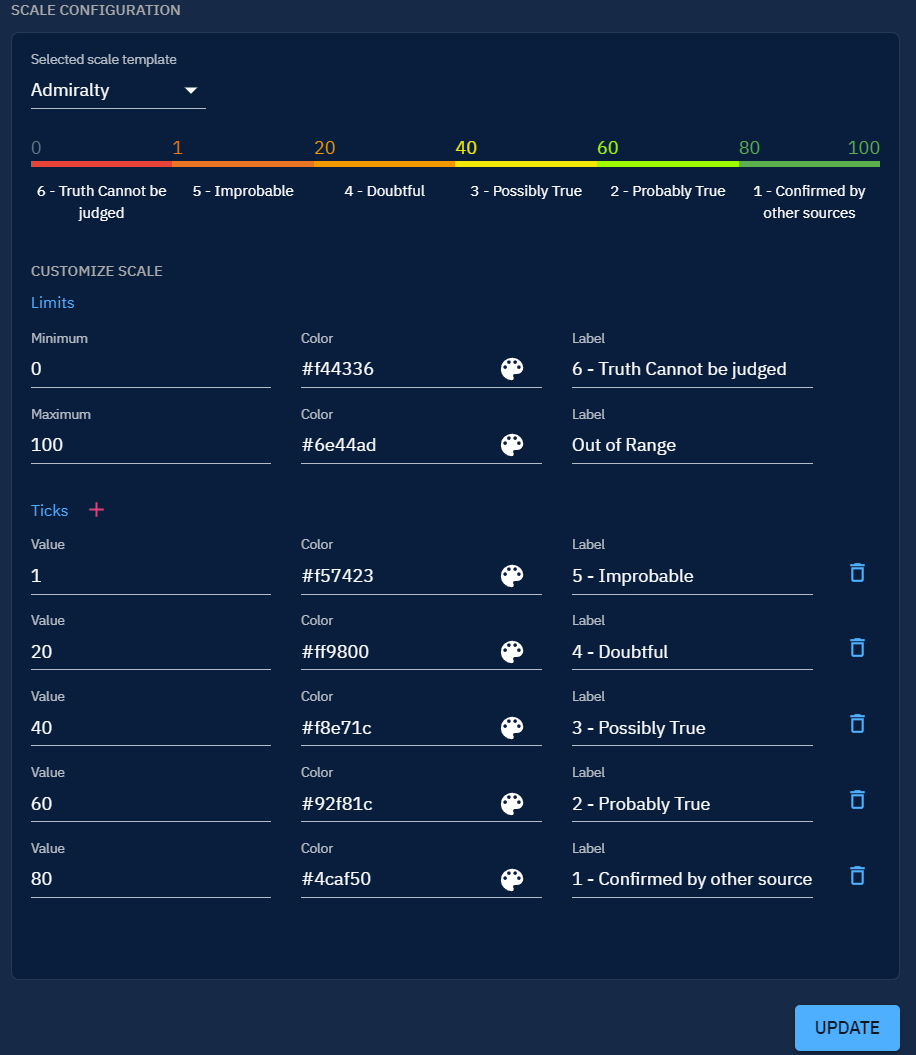Open color palette for the Maximum limit
The height and width of the screenshot is (1055, 916).
point(511,446)
